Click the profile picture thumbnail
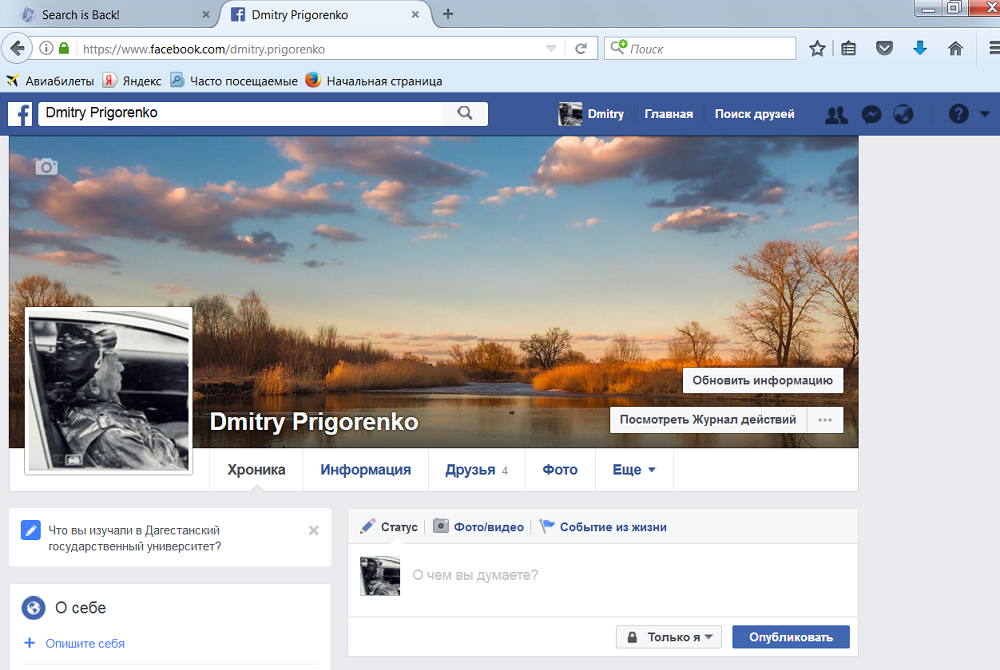The width and height of the screenshot is (1000, 670). (108, 390)
